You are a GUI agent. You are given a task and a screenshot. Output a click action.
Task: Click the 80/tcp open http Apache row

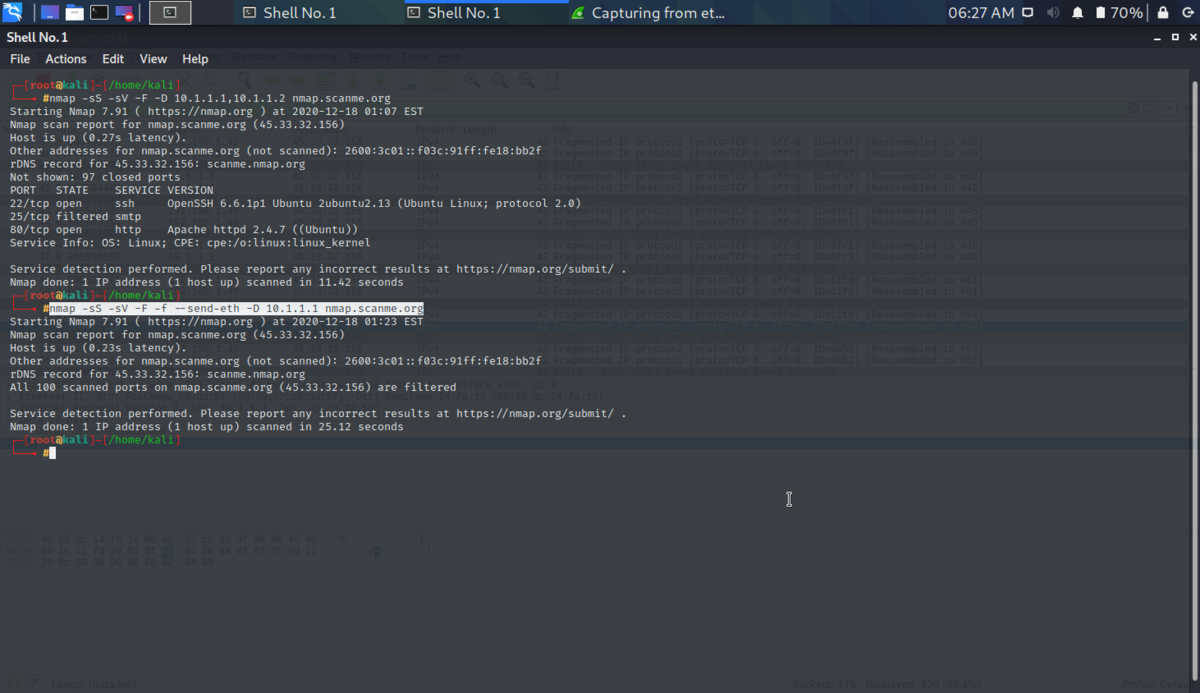coord(184,229)
